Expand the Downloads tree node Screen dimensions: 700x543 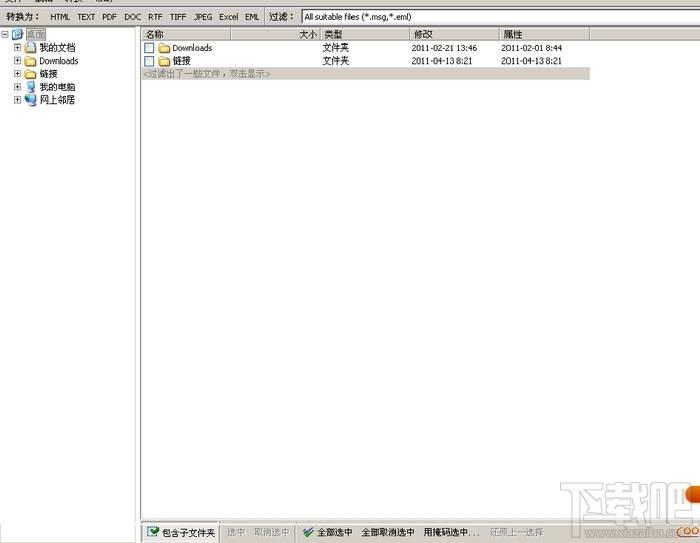17,60
